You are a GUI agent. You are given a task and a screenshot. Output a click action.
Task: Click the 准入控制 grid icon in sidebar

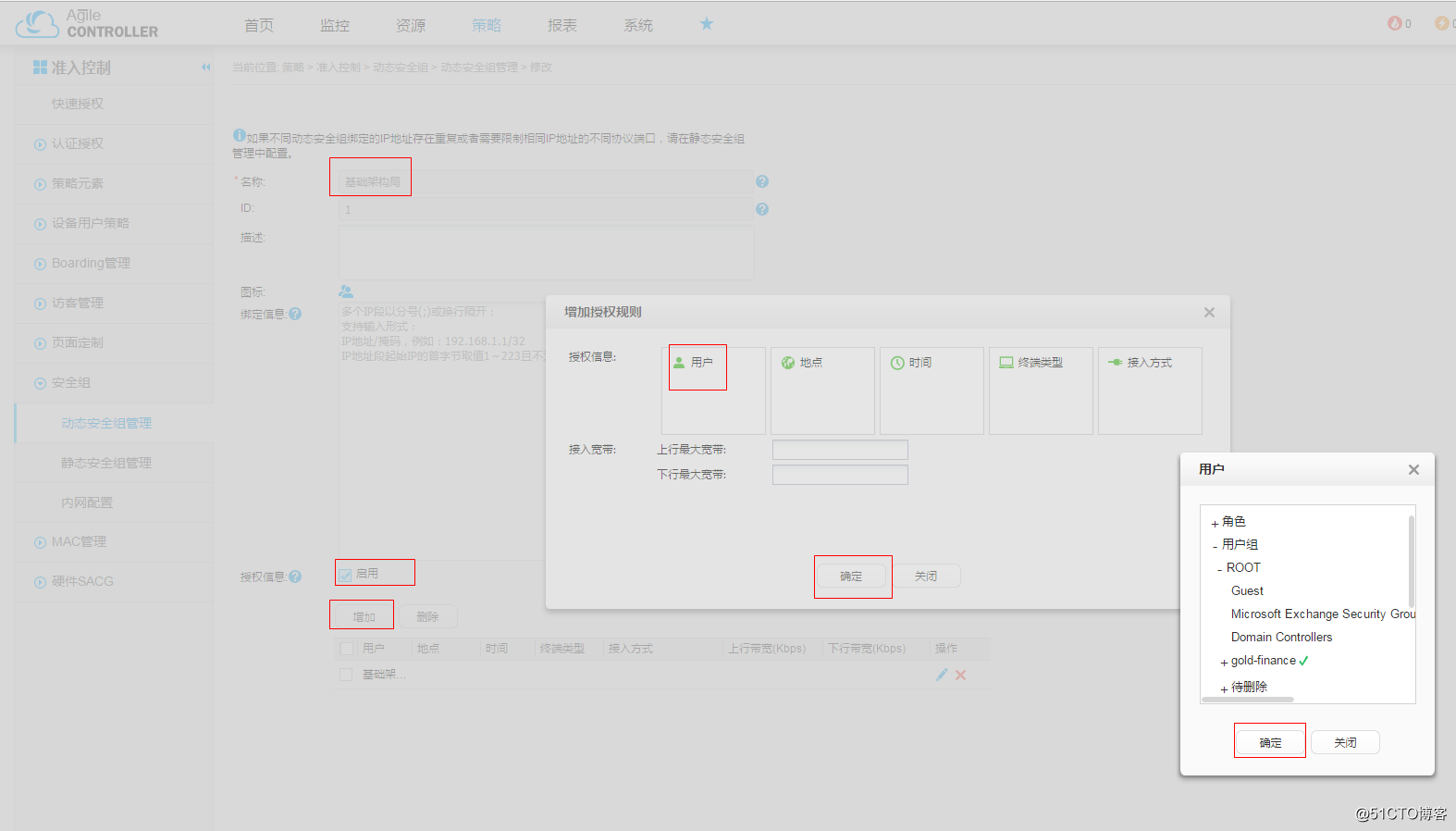(x=40, y=68)
